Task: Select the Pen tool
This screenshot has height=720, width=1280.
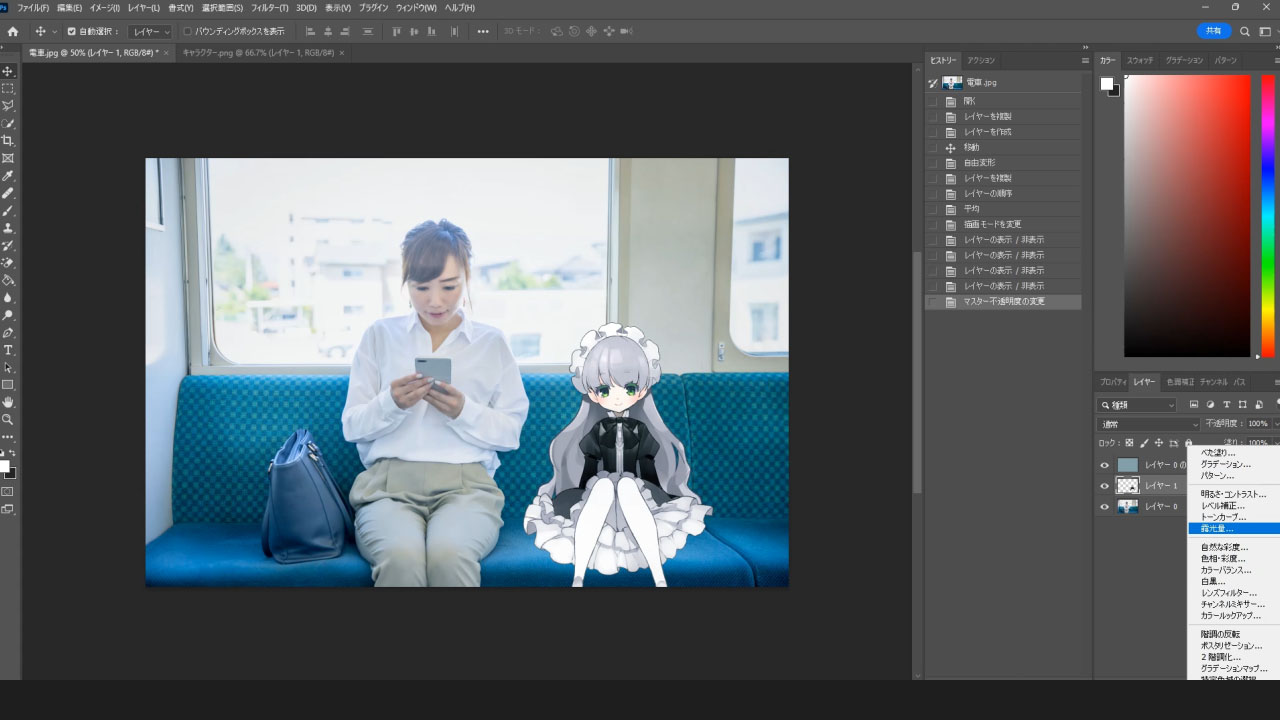Action: point(8,332)
